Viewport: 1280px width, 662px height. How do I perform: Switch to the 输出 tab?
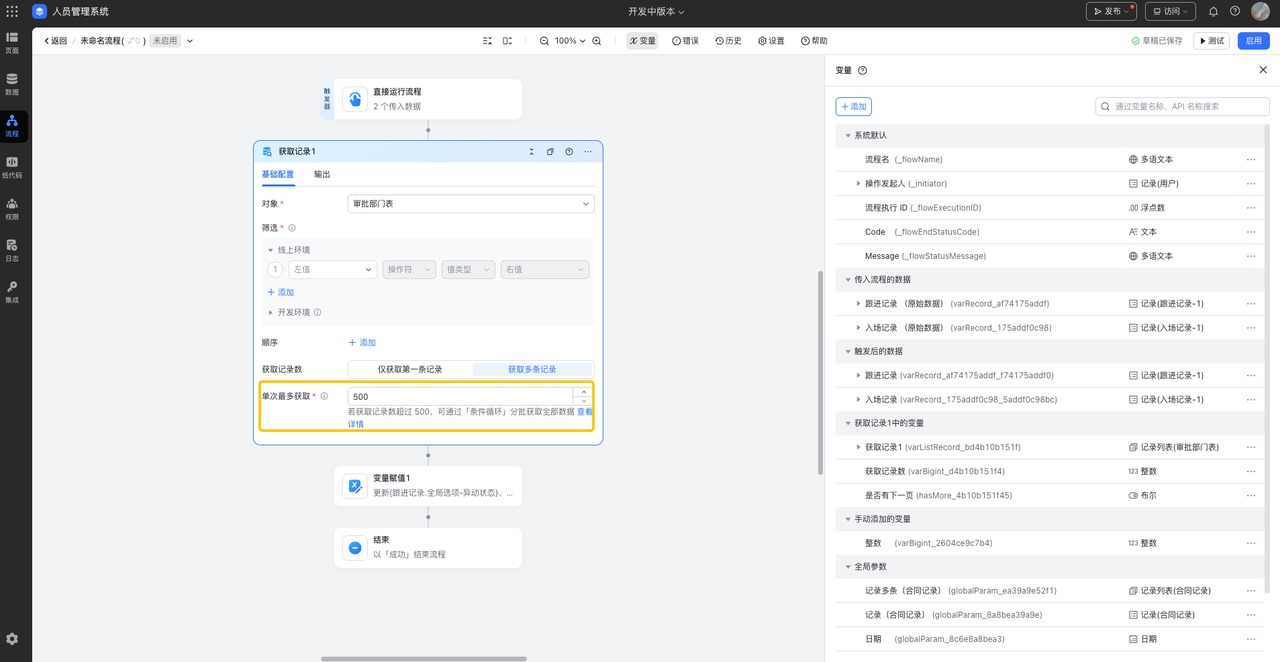click(x=322, y=174)
